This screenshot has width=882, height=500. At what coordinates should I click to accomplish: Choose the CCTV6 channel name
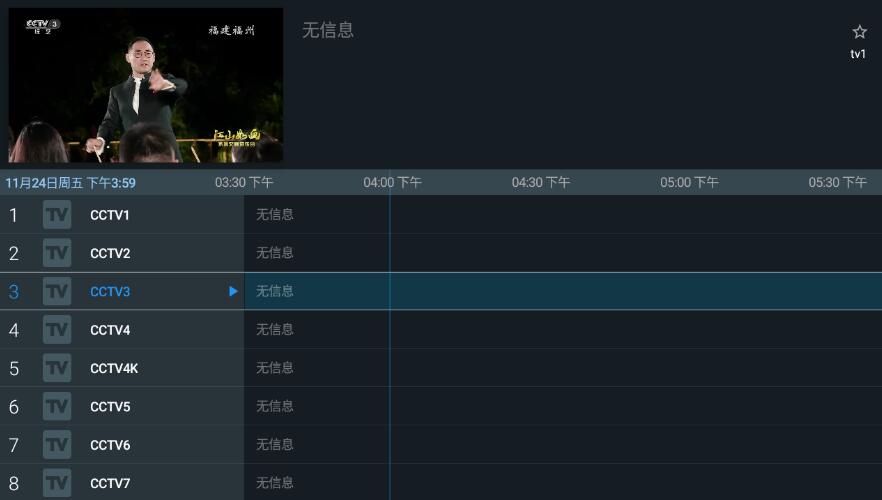[110, 445]
